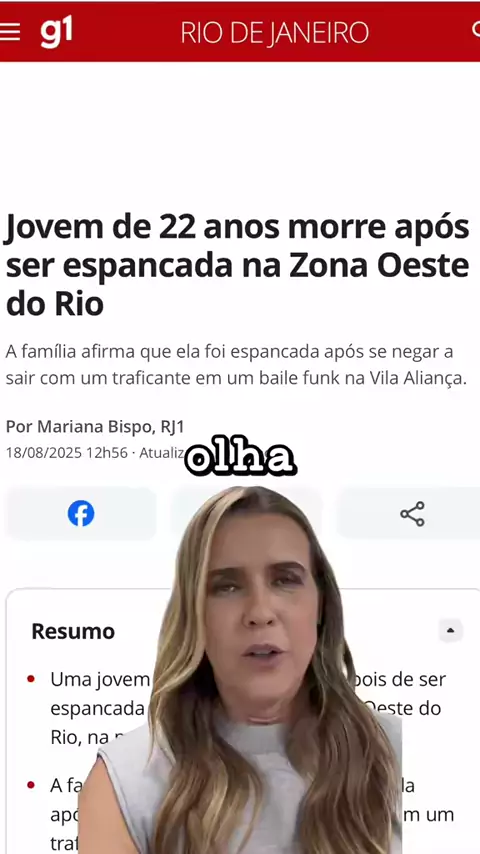Open search via magnifier icon in header

(476, 30)
